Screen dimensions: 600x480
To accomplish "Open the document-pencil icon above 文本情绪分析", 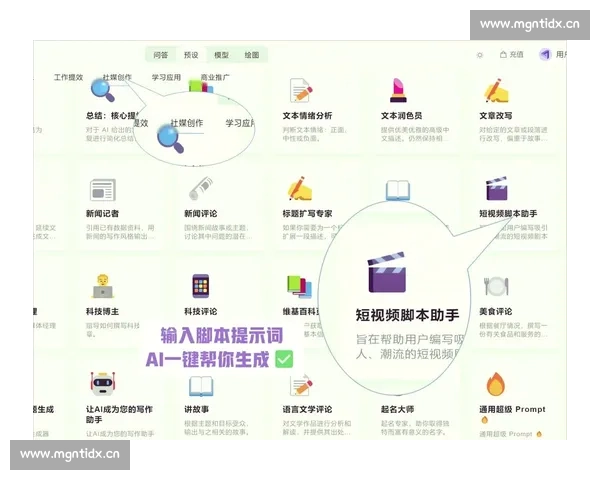I will pos(301,90).
